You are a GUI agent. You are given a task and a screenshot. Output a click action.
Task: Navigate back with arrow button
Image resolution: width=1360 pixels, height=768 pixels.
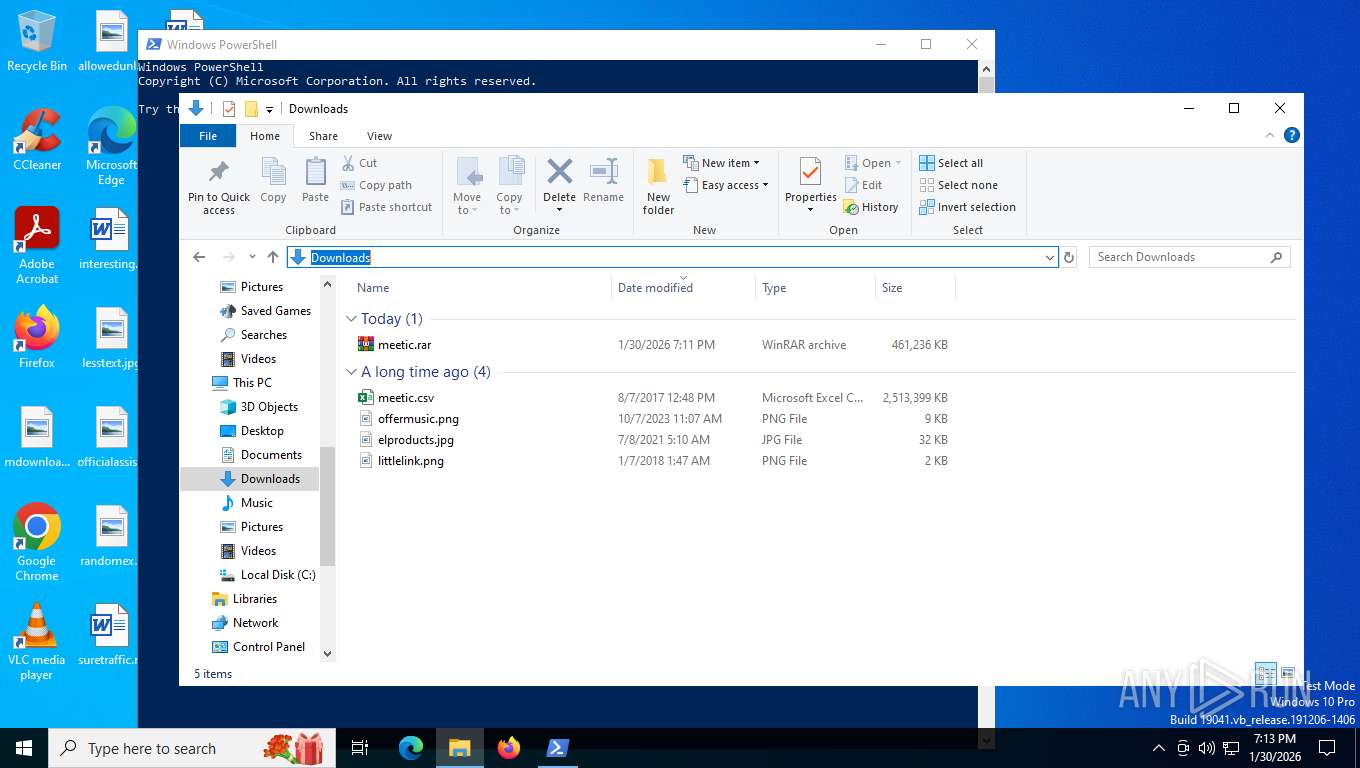point(199,257)
